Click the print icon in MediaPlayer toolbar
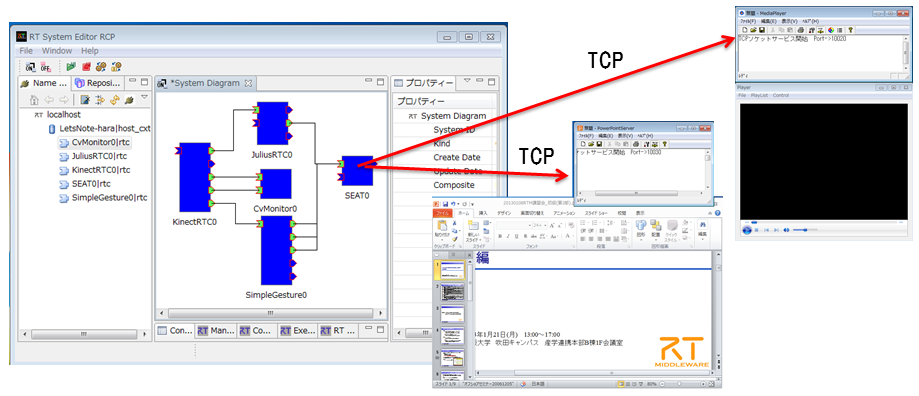Screen dimensions: 919x396 (801, 30)
